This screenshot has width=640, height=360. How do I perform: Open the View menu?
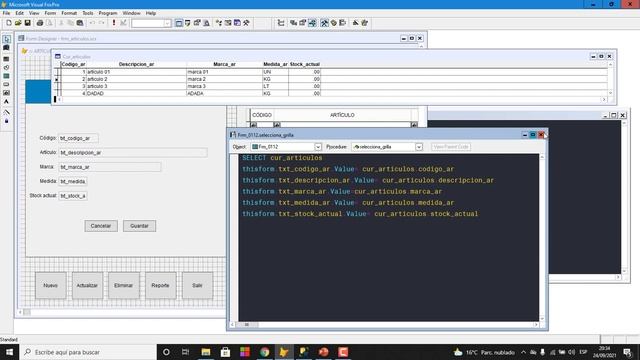pyautogui.click(x=34, y=13)
